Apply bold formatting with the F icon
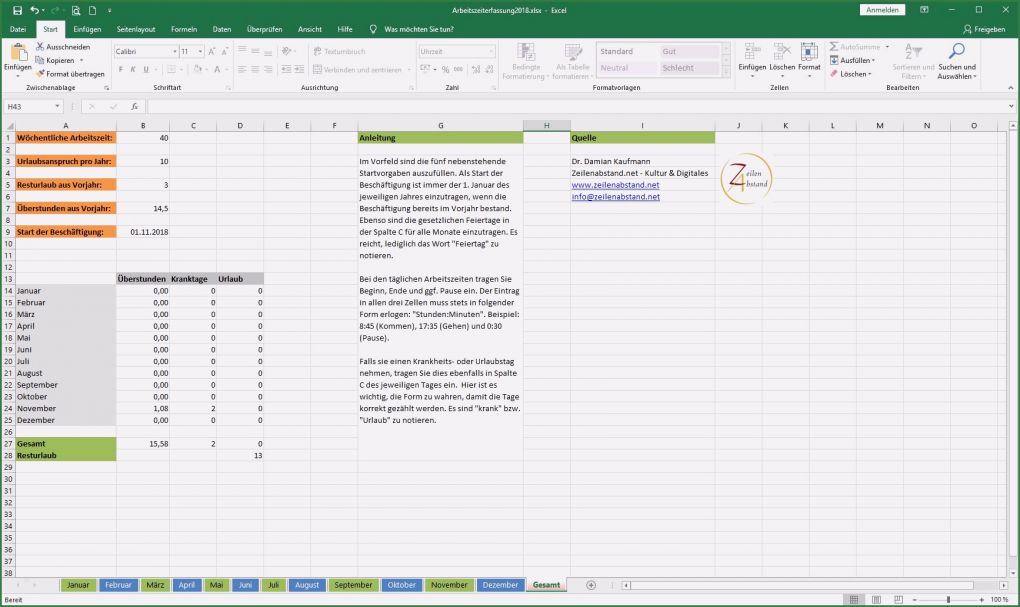This screenshot has width=1020, height=607. (120, 69)
